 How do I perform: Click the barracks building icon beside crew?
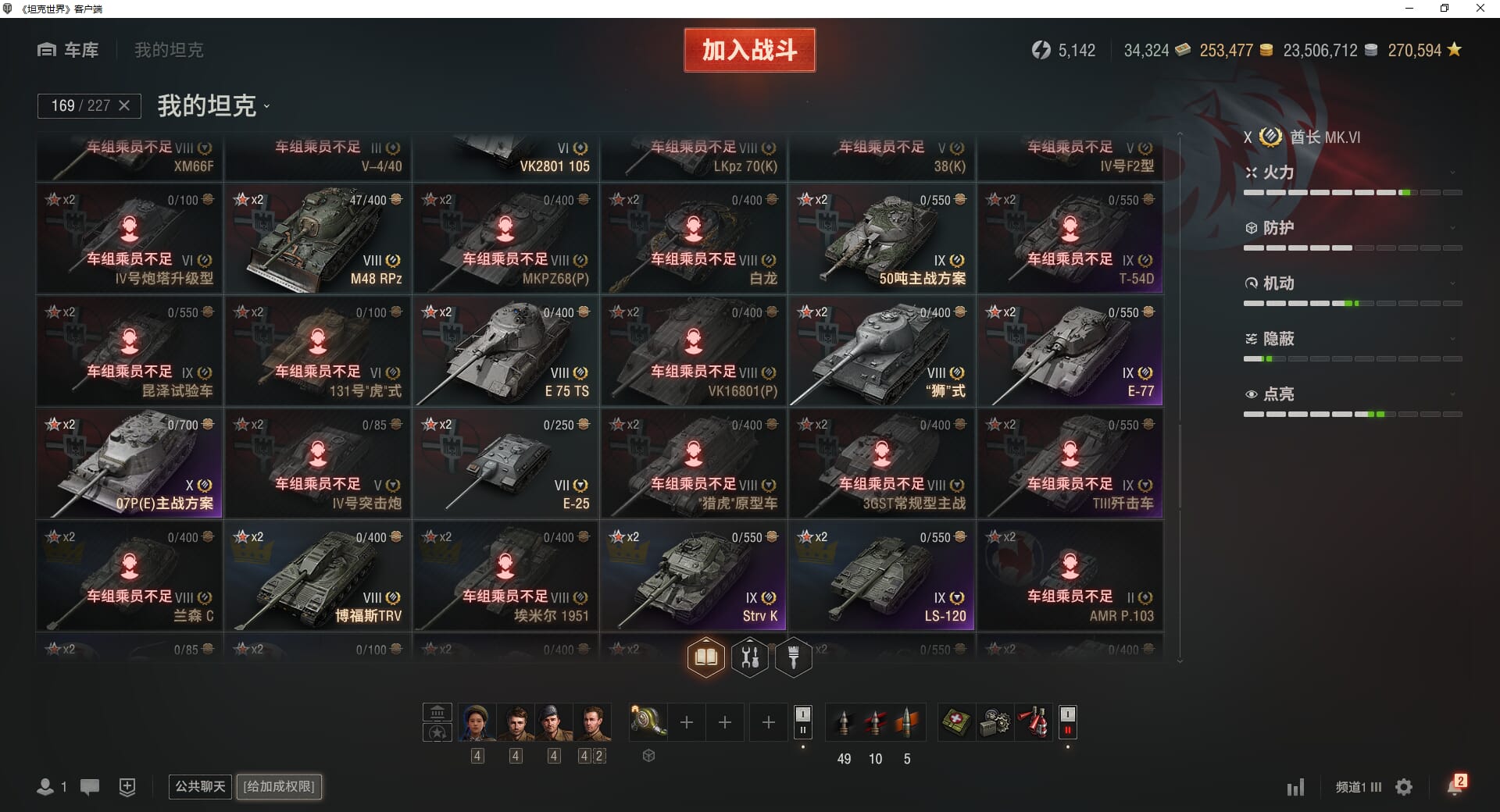point(437,712)
